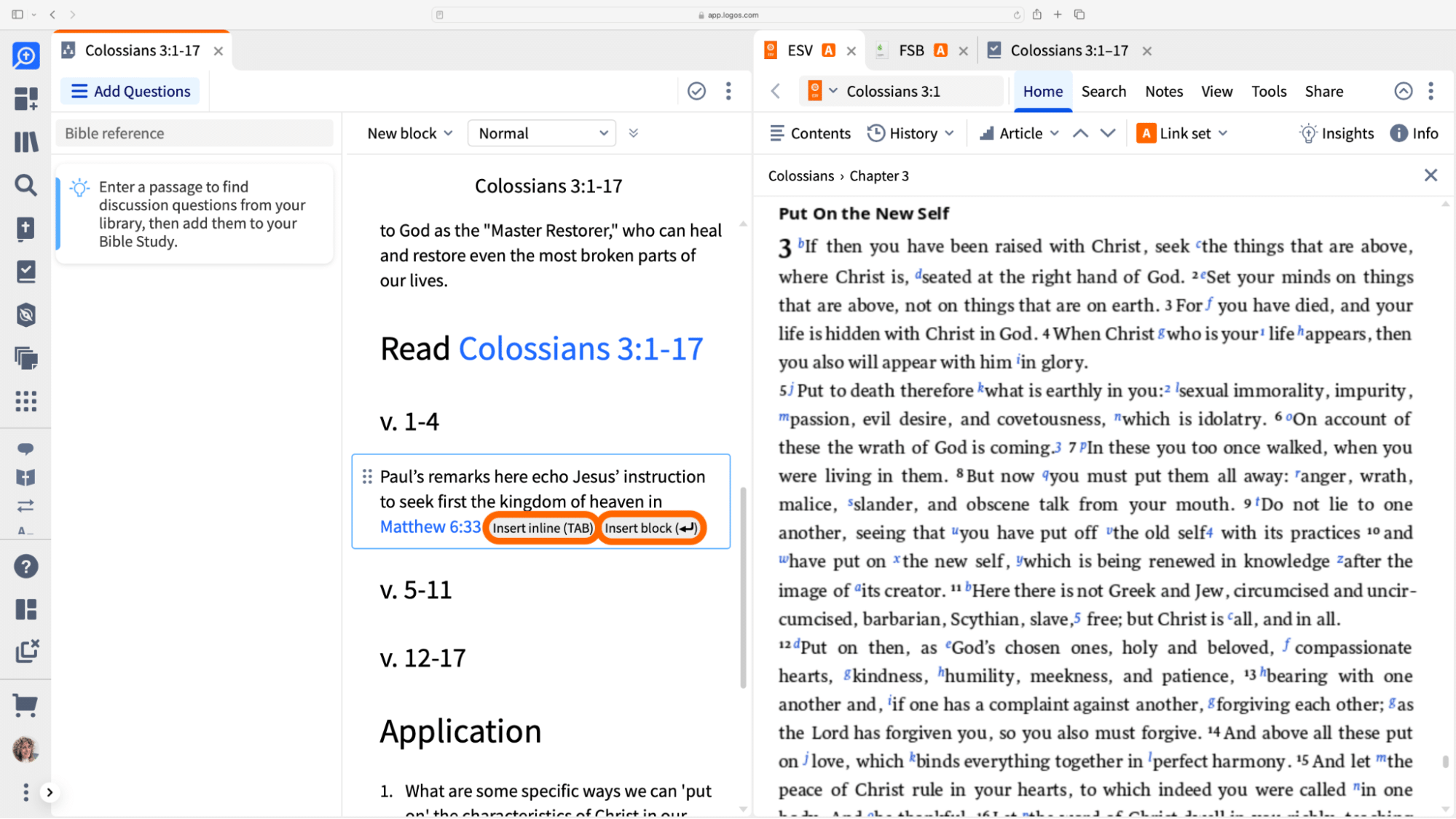This screenshot has width=1456, height=819.
Task: Click the speech bubble icon in the sidebar
Action: tap(25, 448)
